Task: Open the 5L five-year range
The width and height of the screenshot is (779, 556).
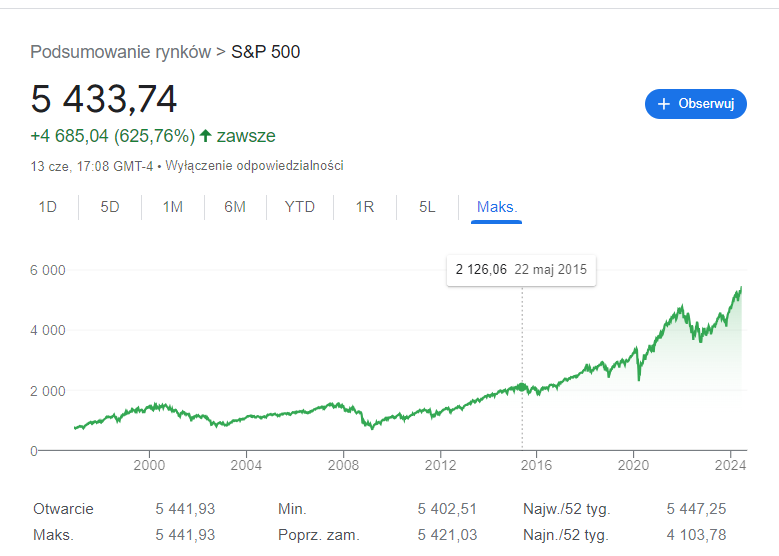Action: point(427,207)
